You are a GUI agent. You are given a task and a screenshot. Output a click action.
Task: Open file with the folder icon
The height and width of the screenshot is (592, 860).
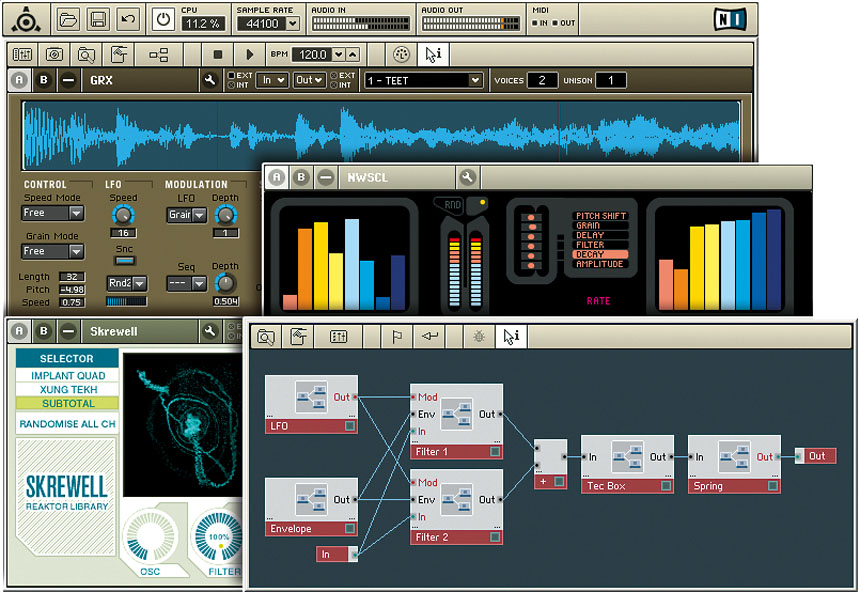click(x=69, y=20)
